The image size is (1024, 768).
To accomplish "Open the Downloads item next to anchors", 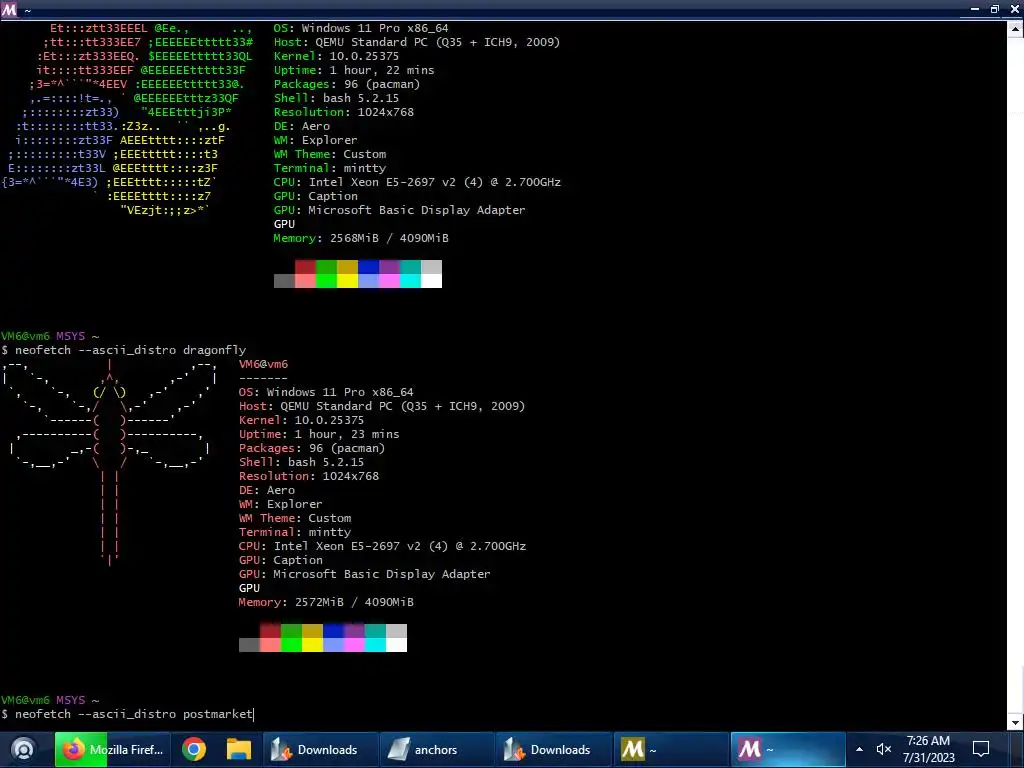I will coord(554,750).
